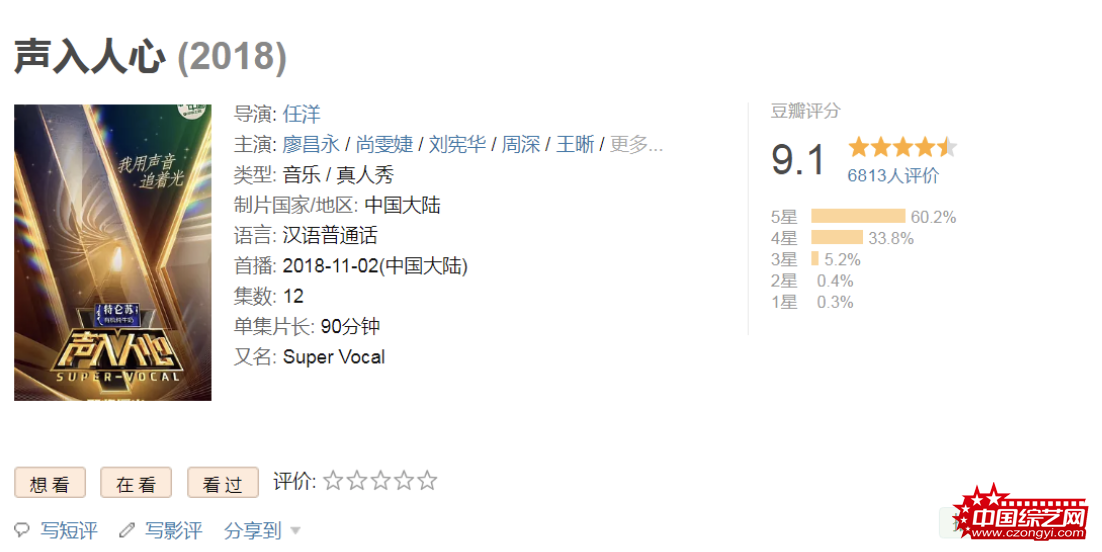Click the speech bubble icon beside 写短评
This screenshot has height=552, width=1102.
tap(22, 530)
